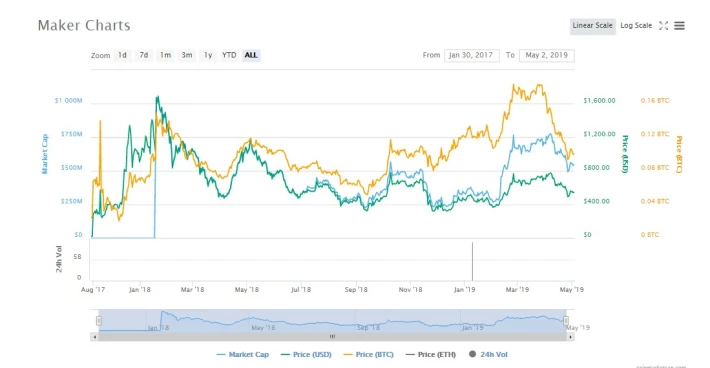The width and height of the screenshot is (710, 368).
Task: Click the Mar '18 x-axis label
Action: tap(192, 290)
